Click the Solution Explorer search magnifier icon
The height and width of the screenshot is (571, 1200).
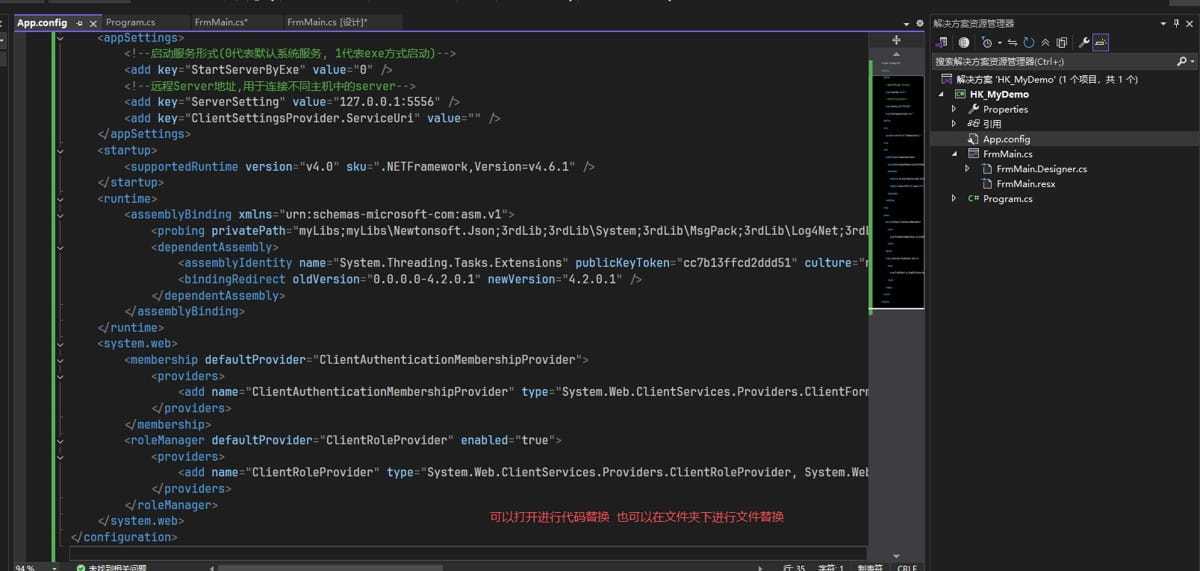click(x=1181, y=61)
